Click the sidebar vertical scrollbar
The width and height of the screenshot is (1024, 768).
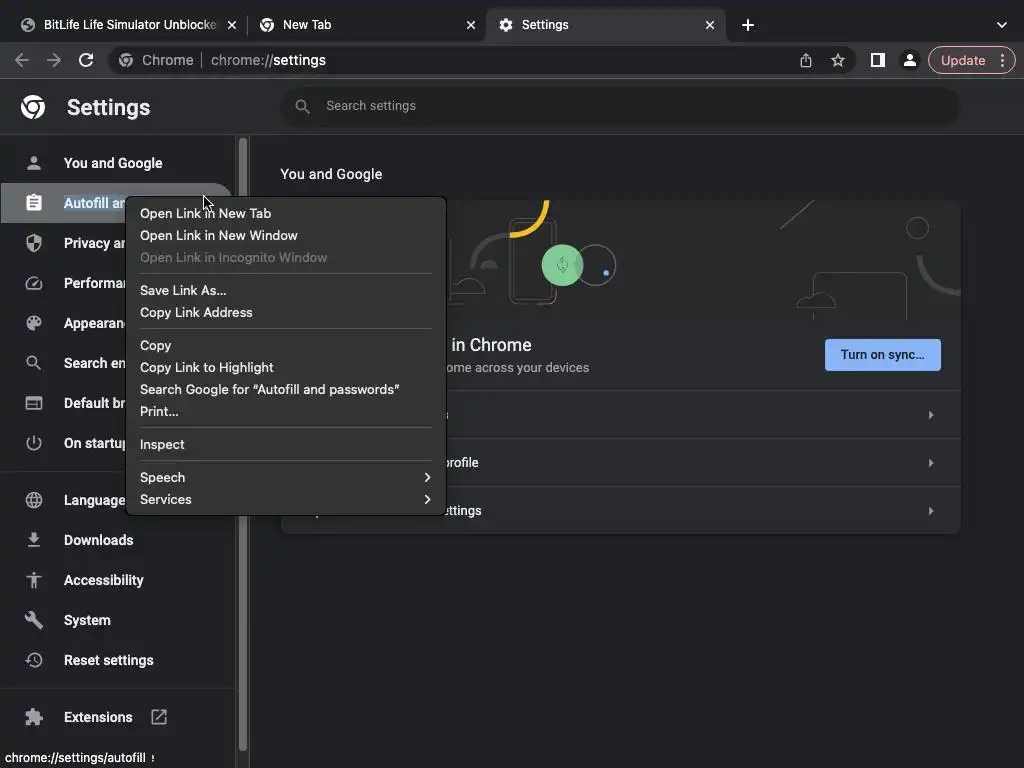pyautogui.click(x=243, y=444)
